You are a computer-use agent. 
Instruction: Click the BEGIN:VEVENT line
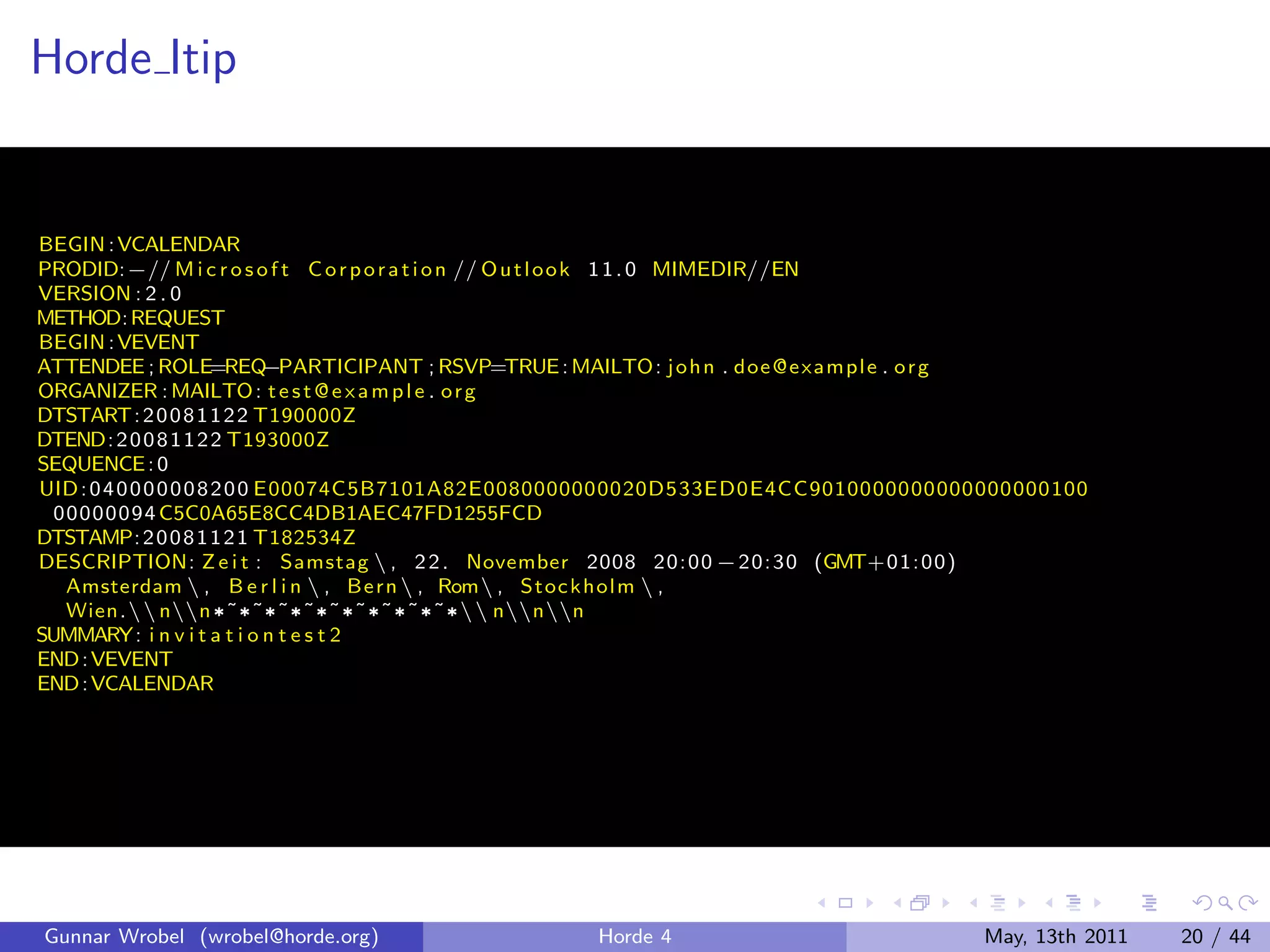pos(119,342)
